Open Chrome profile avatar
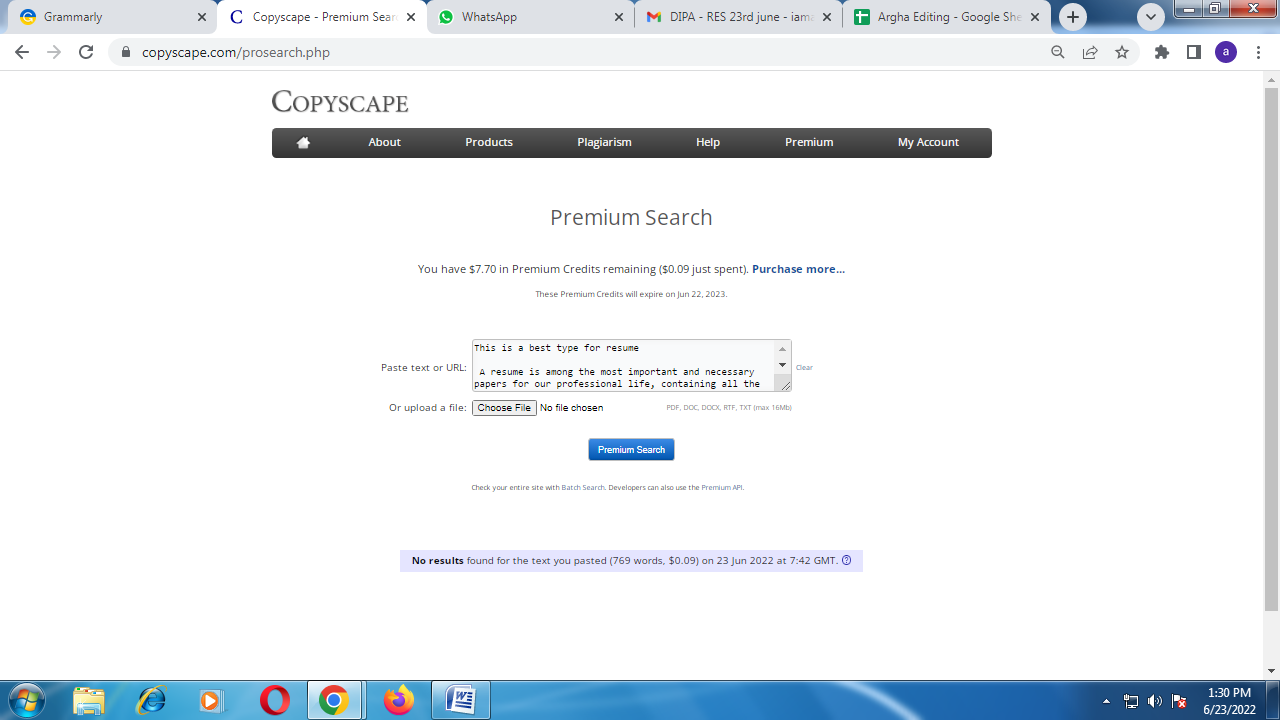 click(1226, 52)
